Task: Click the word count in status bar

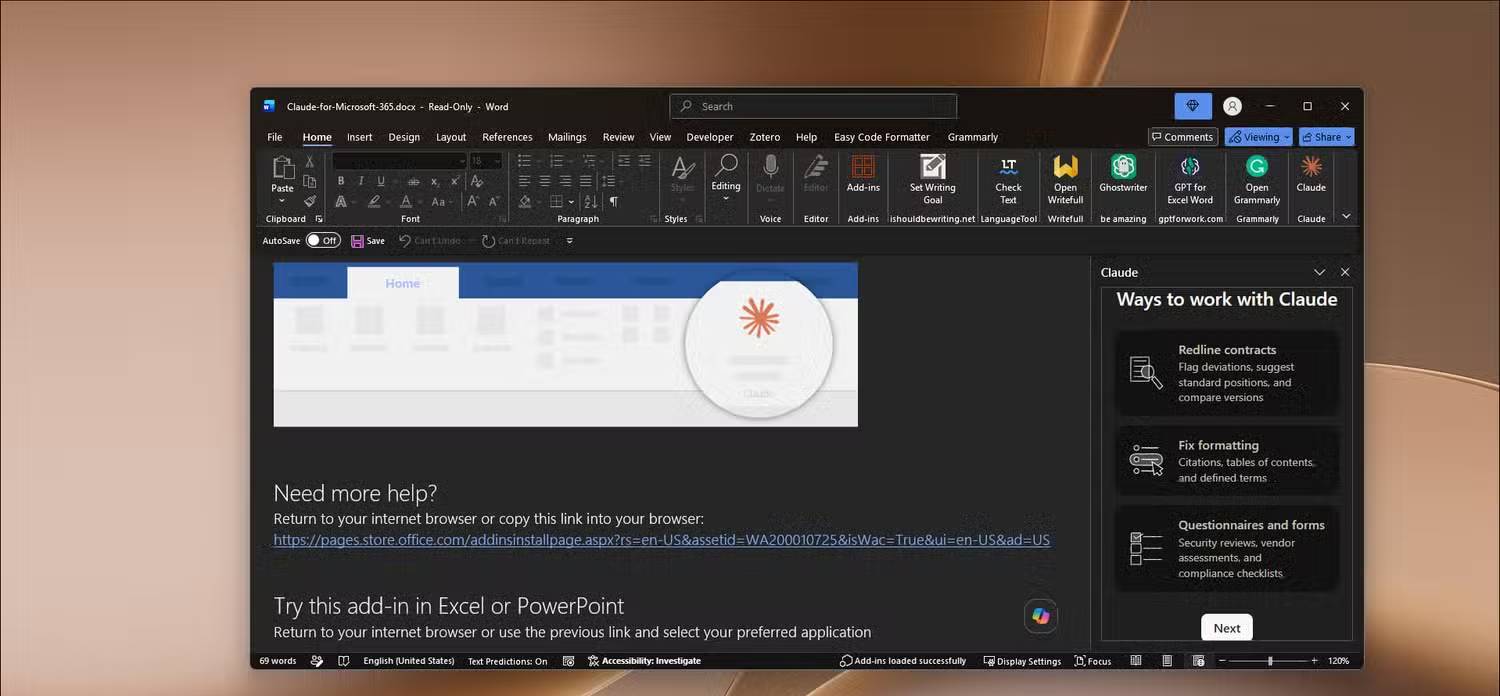Action: 278,661
